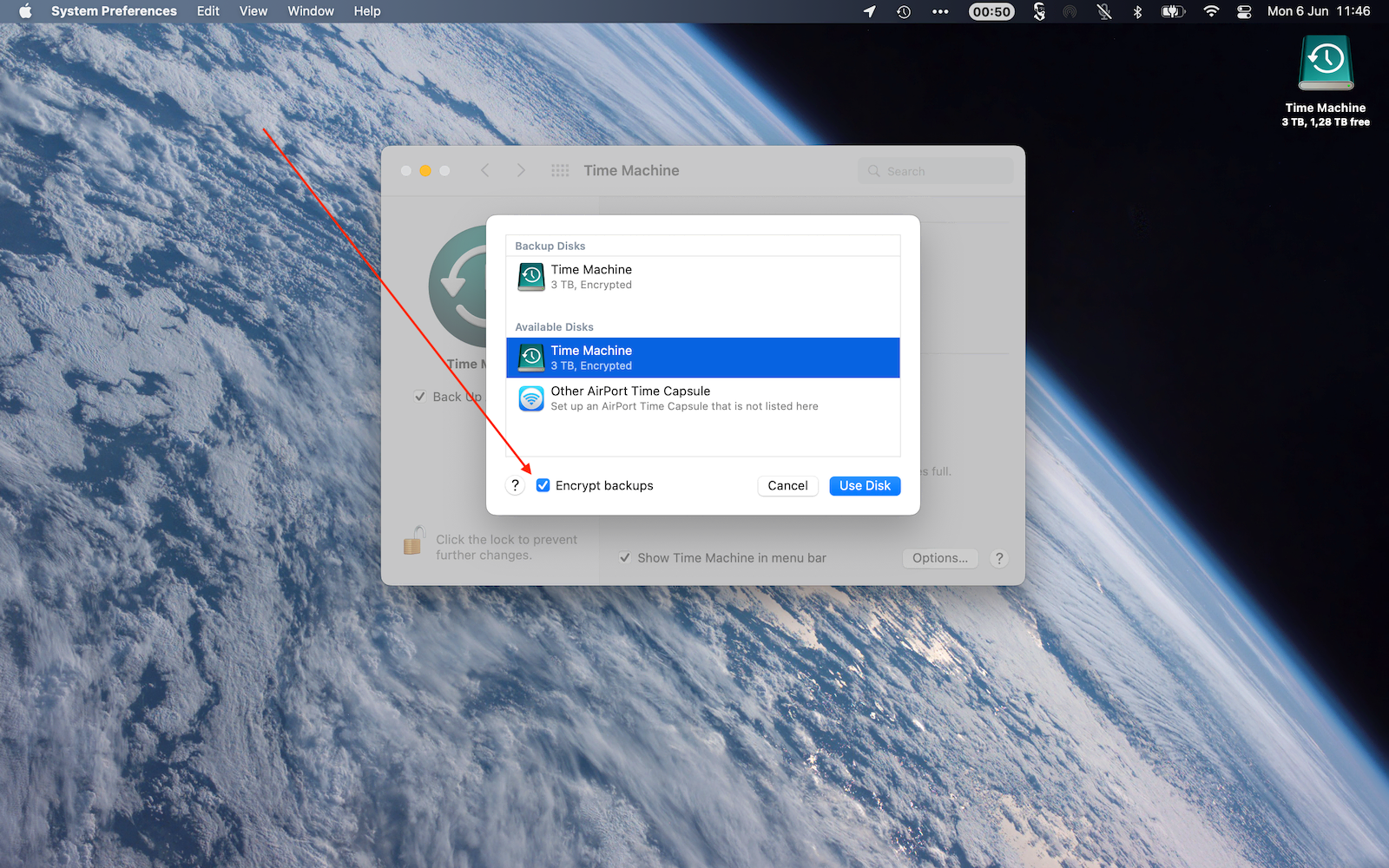Screen dimensions: 1389x868
Task: Stop the screen recording timer showing 00:50
Action: pyautogui.click(x=991, y=11)
